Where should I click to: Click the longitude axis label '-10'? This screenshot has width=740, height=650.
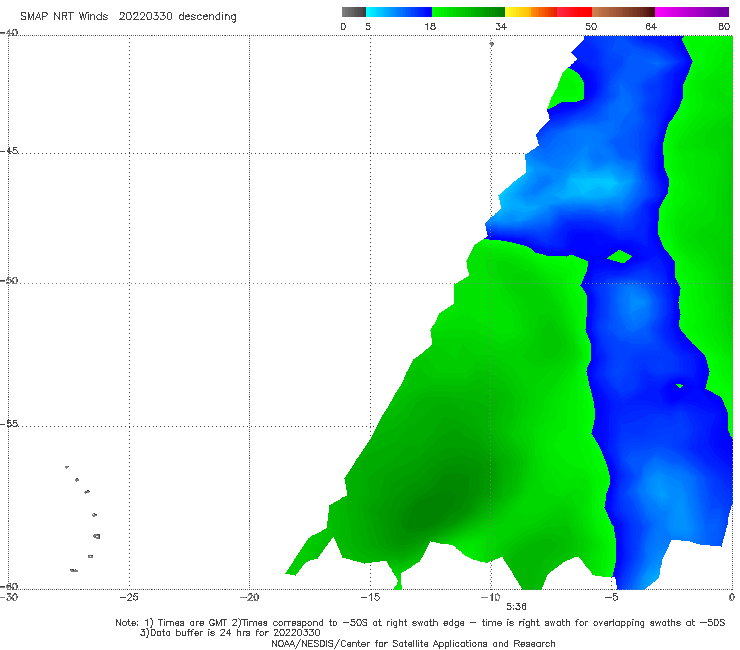point(490,597)
